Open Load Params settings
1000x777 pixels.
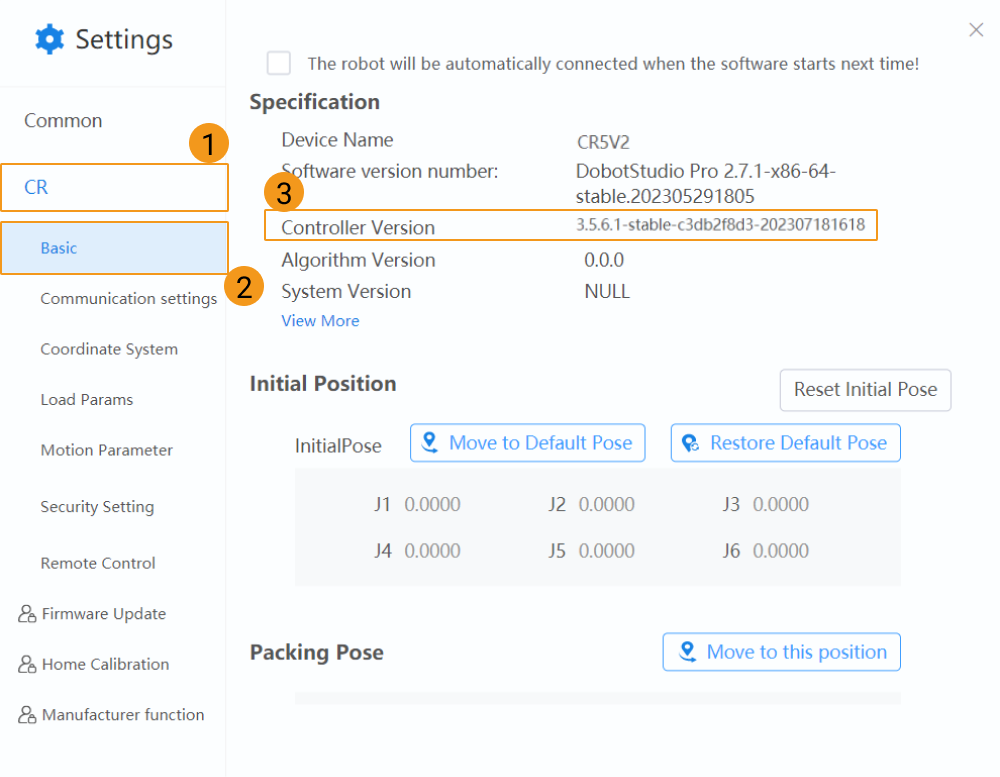87,400
